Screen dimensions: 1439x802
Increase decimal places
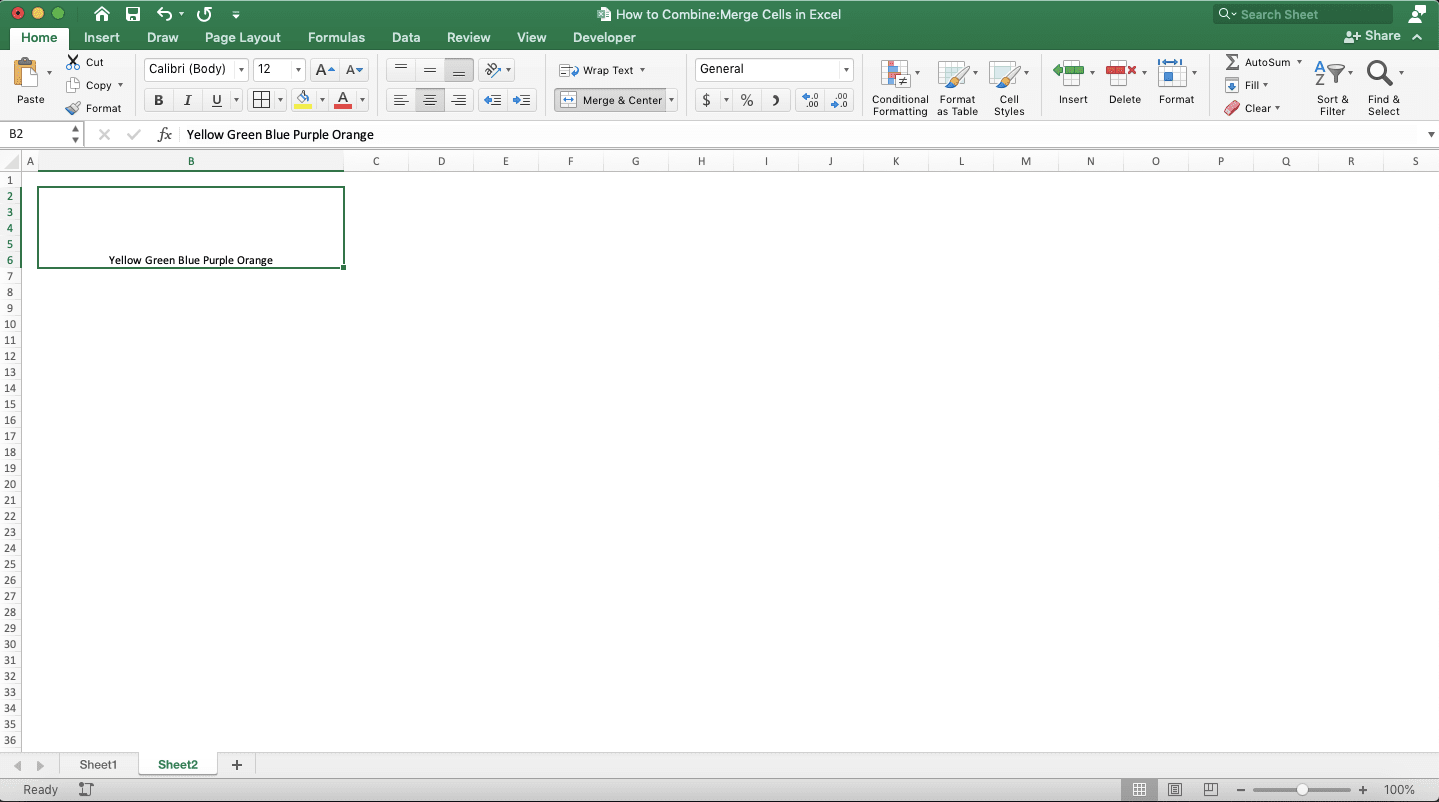tap(811, 100)
